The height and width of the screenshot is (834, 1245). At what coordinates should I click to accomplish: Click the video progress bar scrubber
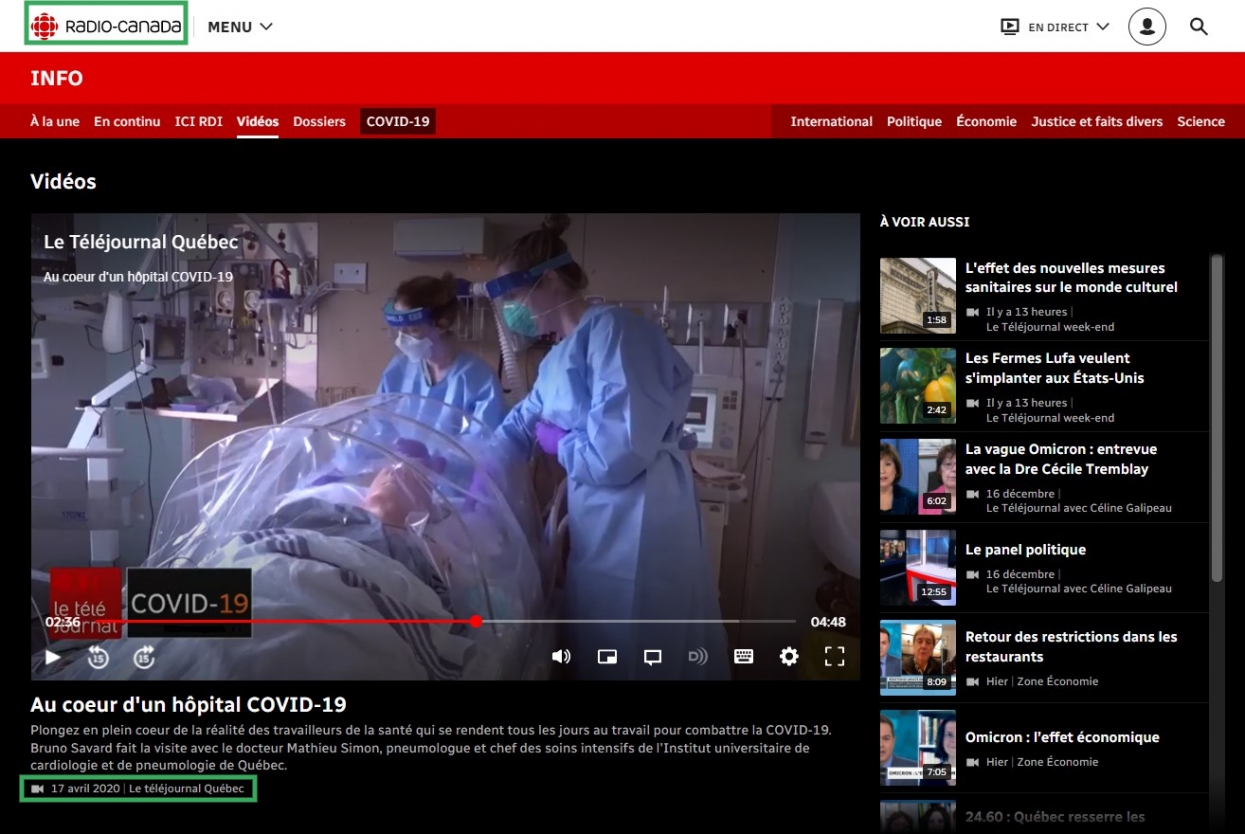tap(476, 621)
